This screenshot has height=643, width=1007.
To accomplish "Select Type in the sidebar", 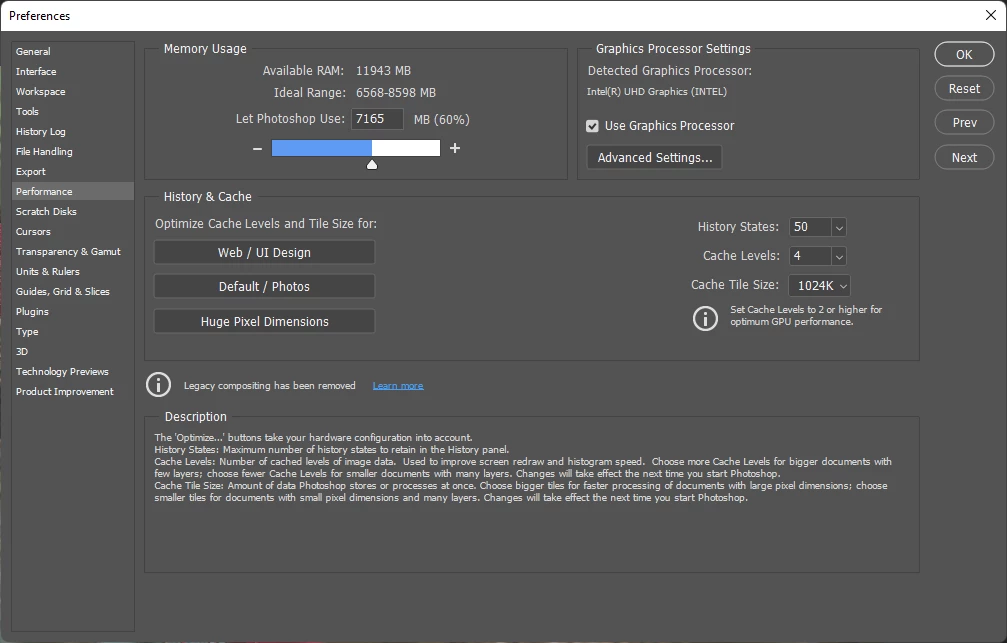I will (72, 331).
